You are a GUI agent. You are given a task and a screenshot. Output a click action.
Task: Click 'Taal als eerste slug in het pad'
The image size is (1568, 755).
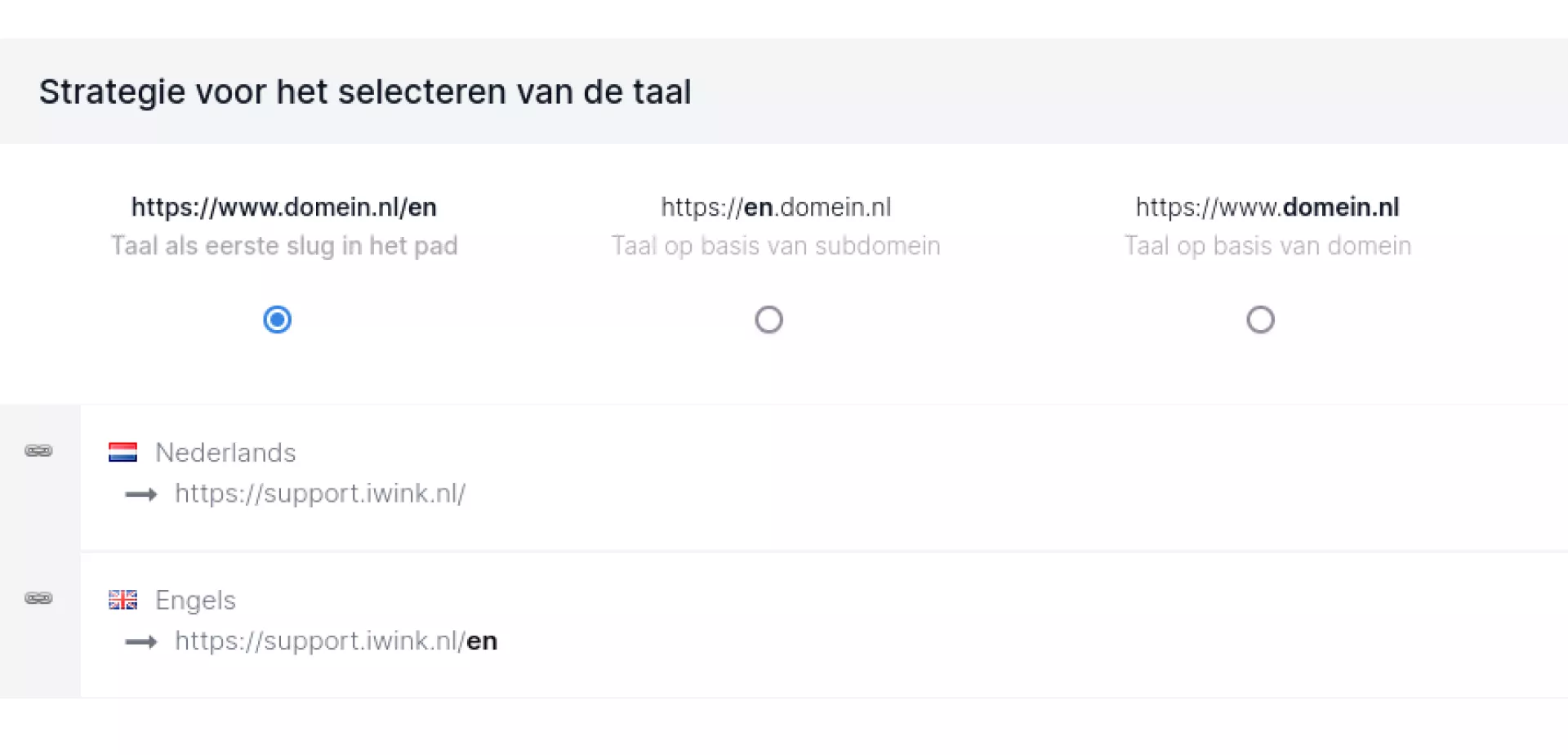284,246
